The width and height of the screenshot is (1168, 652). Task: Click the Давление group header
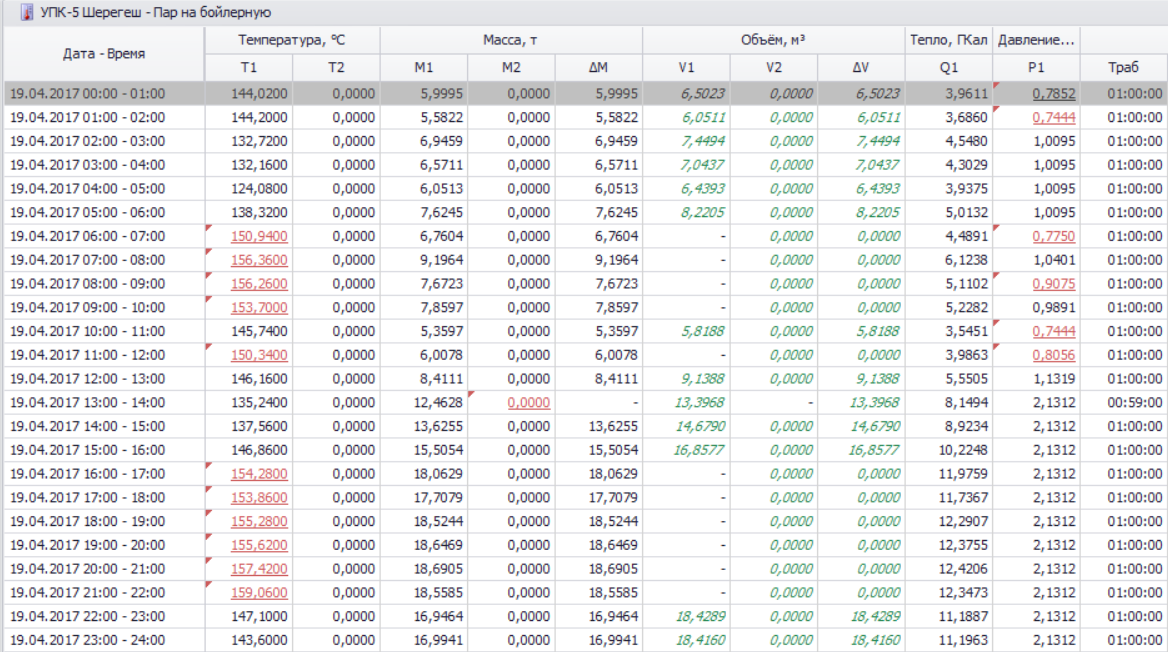[x=1036, y=40]
